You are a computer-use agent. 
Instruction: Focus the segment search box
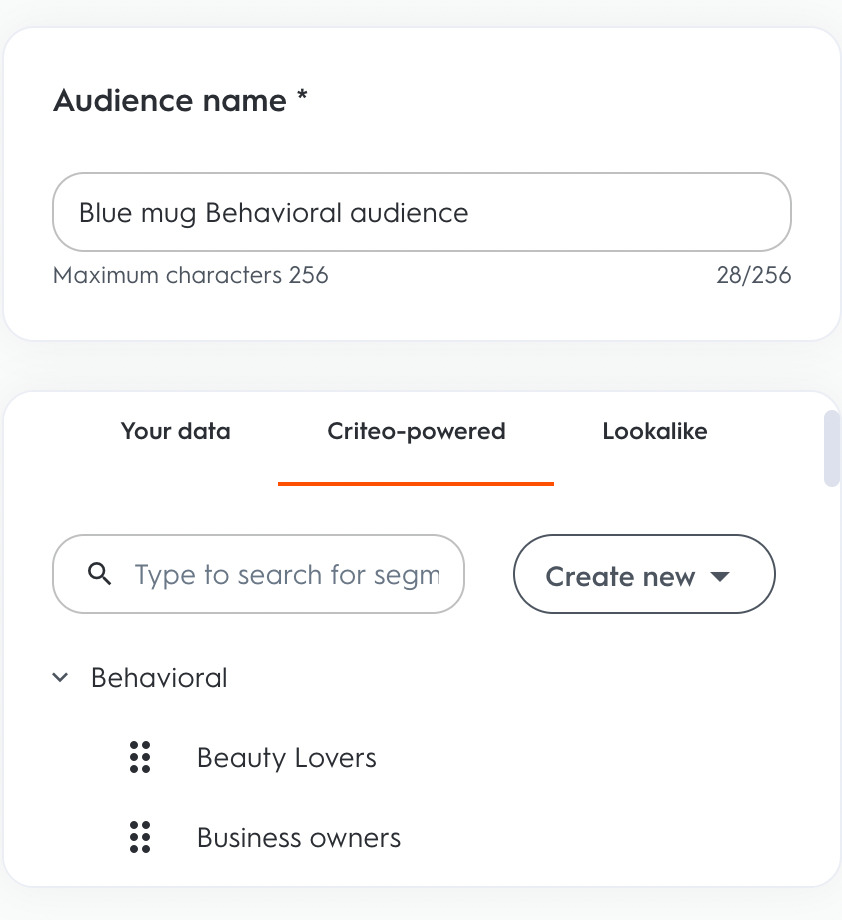coord(285,574)
